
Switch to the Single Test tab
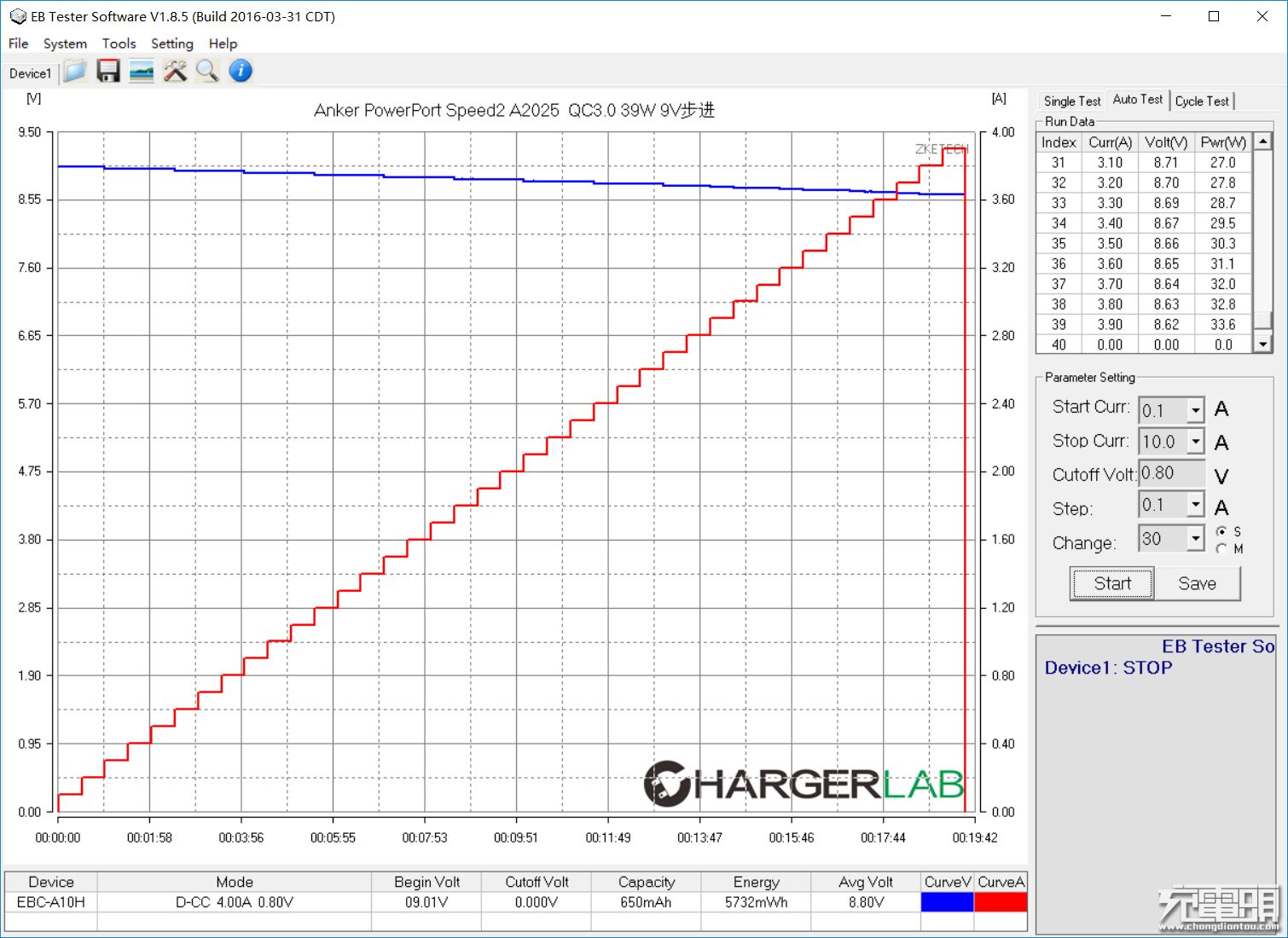click(x=1071, y=101)
